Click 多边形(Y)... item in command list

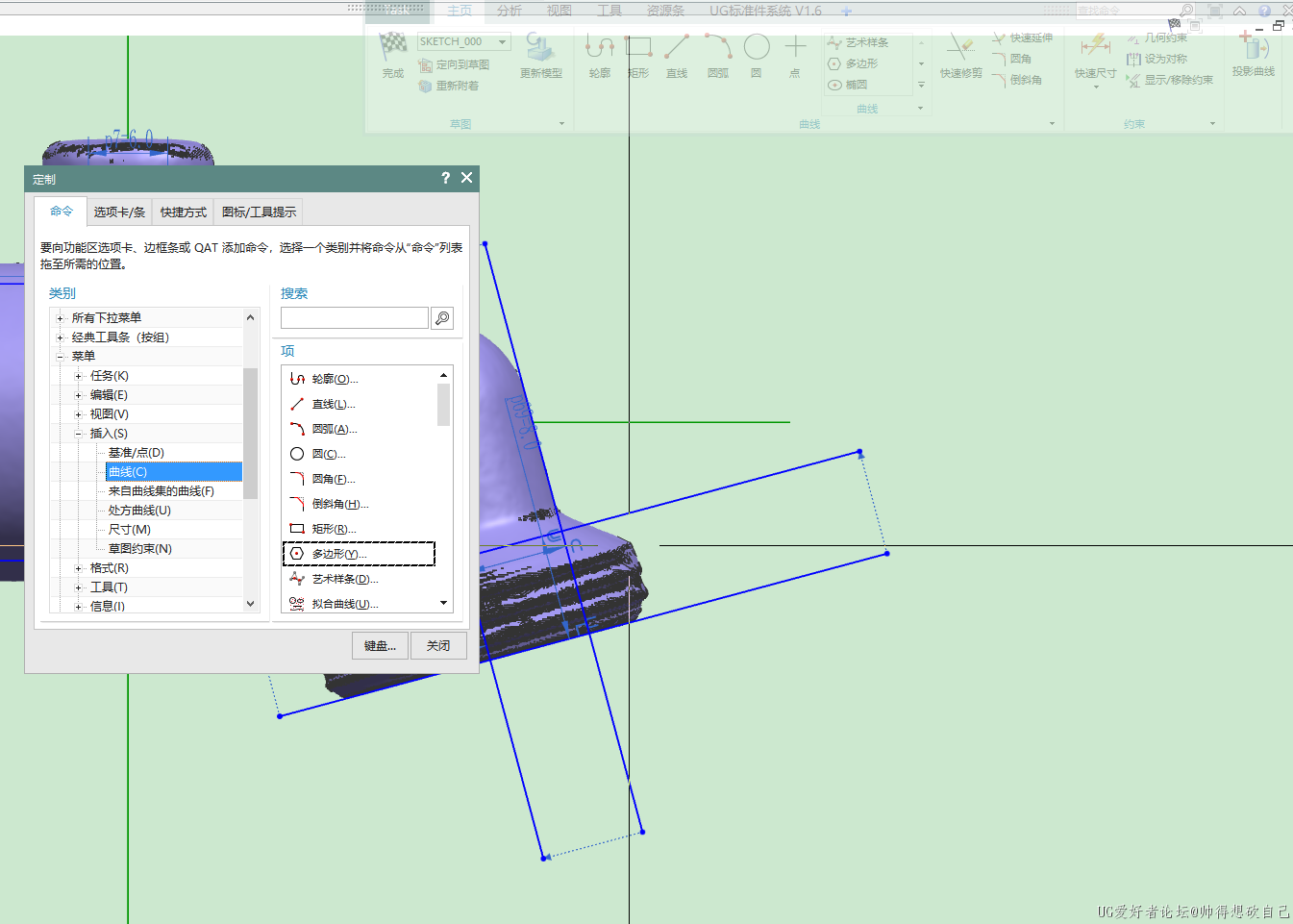tap(359, 554)
